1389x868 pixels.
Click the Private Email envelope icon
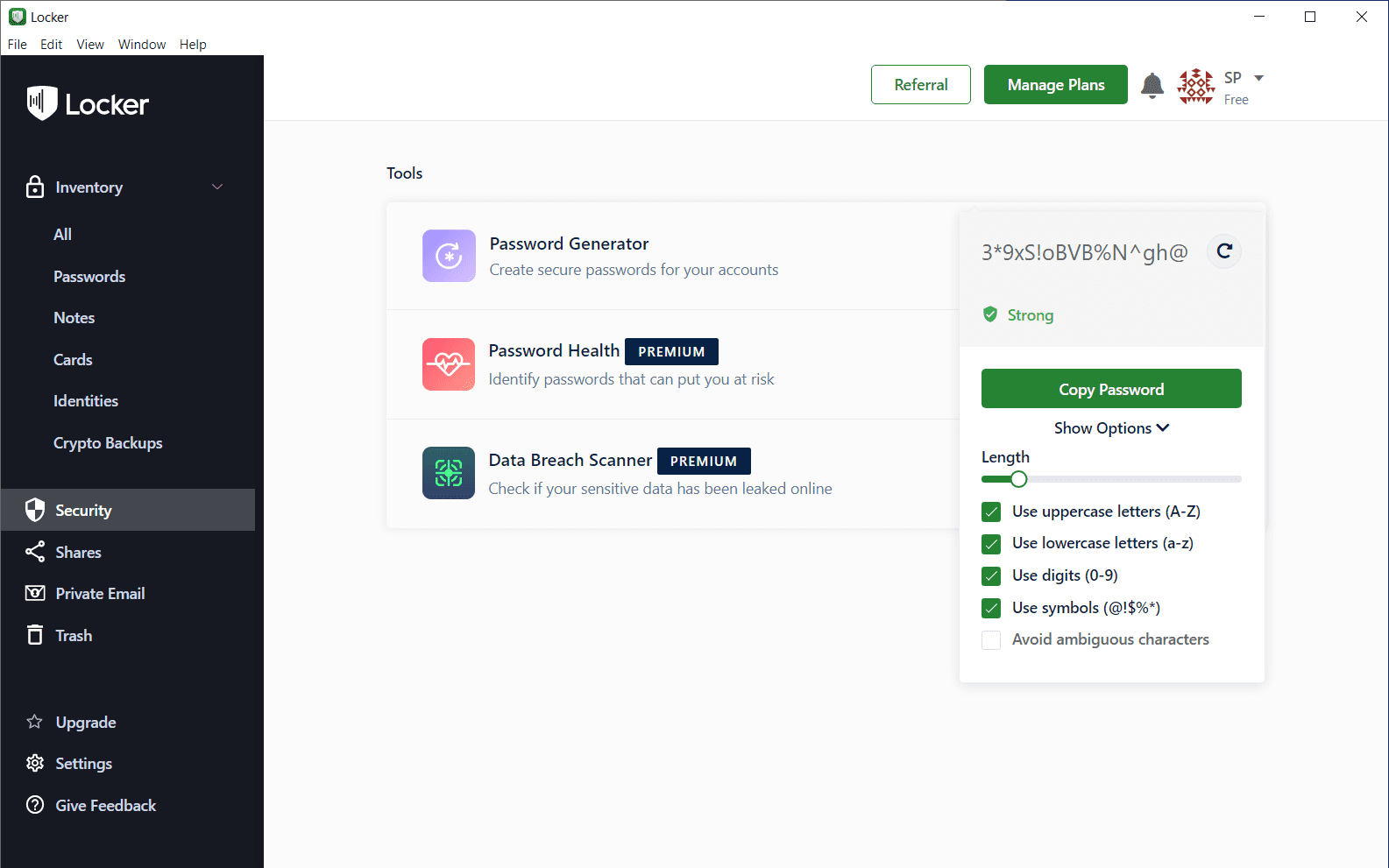click(35, 593)
